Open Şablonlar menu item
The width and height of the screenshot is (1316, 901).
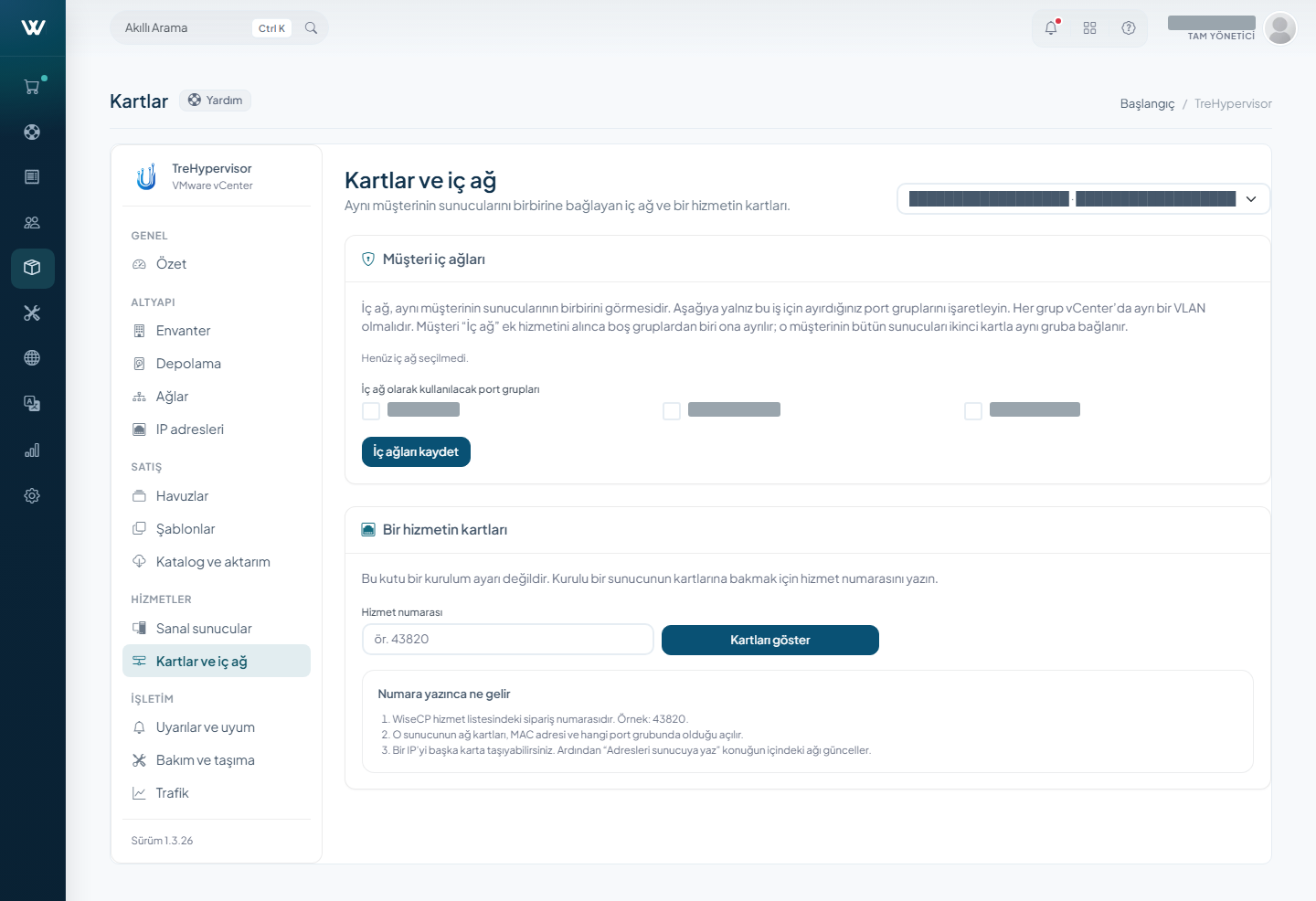(x=217, y=529)
